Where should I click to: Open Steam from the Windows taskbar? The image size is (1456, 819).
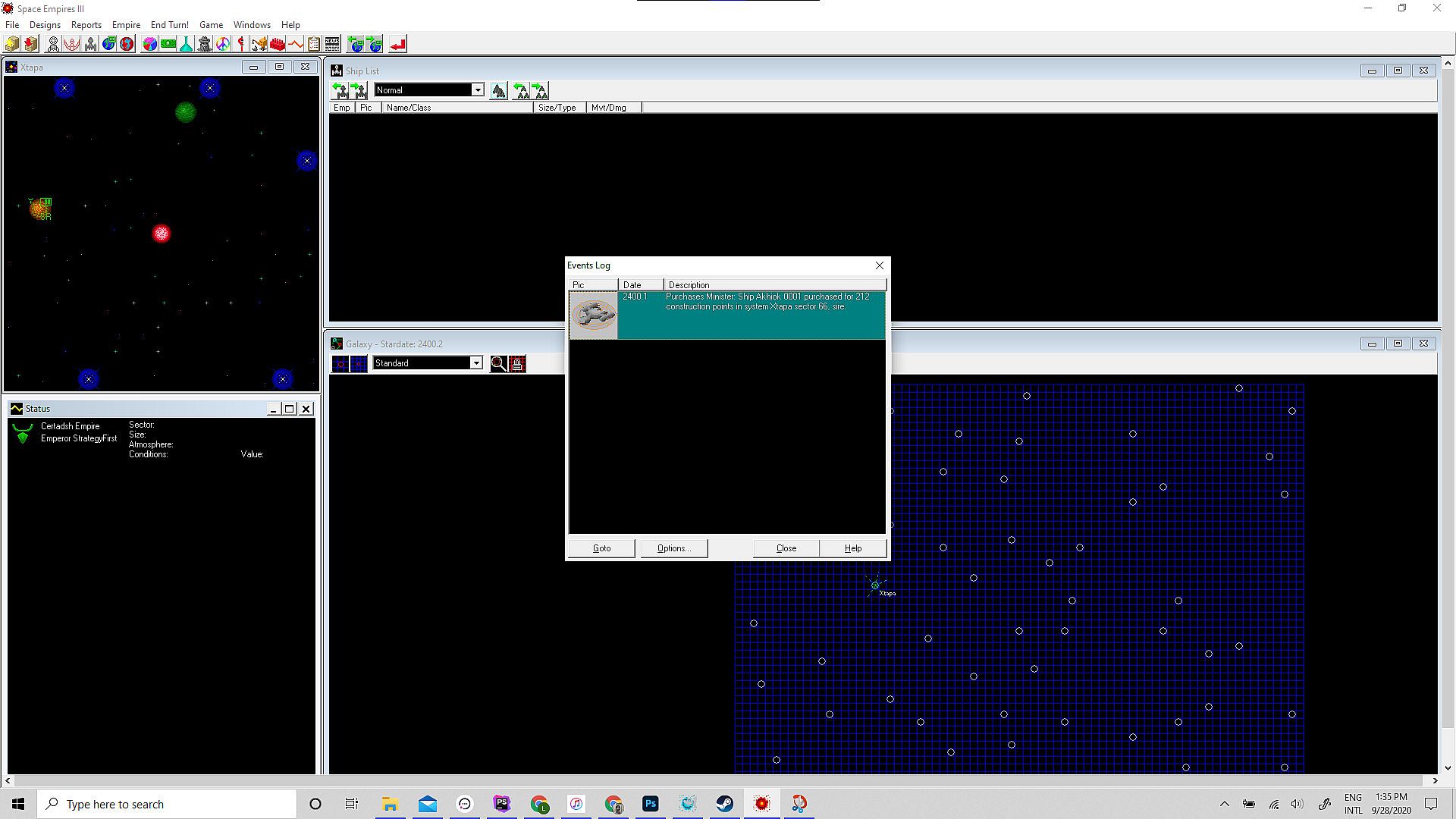[725, 804]
